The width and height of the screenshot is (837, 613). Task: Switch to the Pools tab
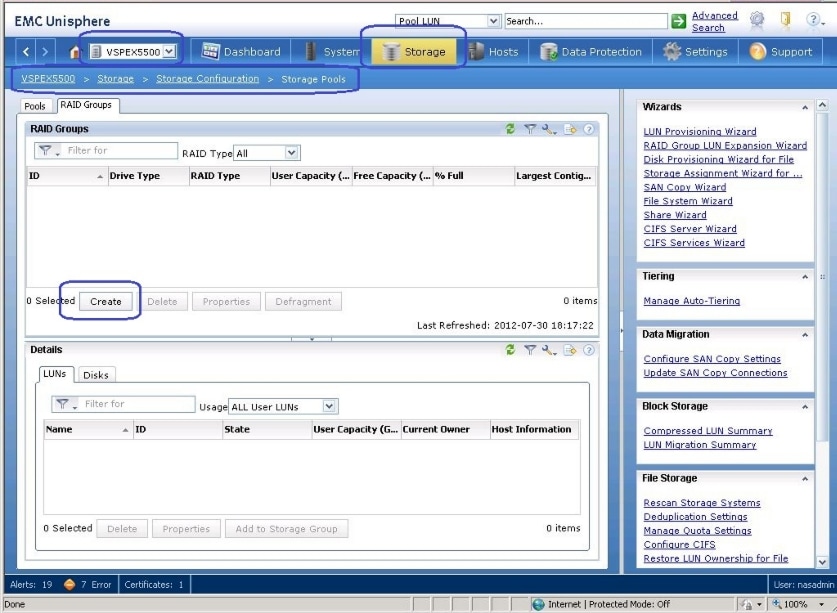click(x=35, y=106)
